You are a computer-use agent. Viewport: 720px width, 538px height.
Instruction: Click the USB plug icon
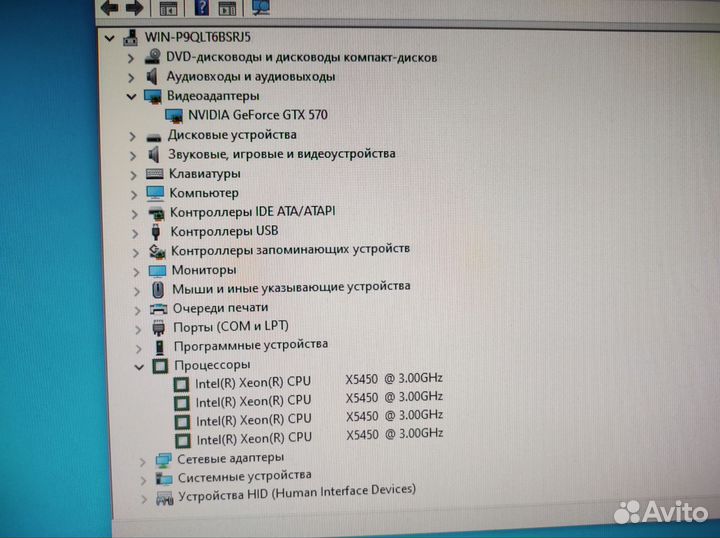pos(156,231)
